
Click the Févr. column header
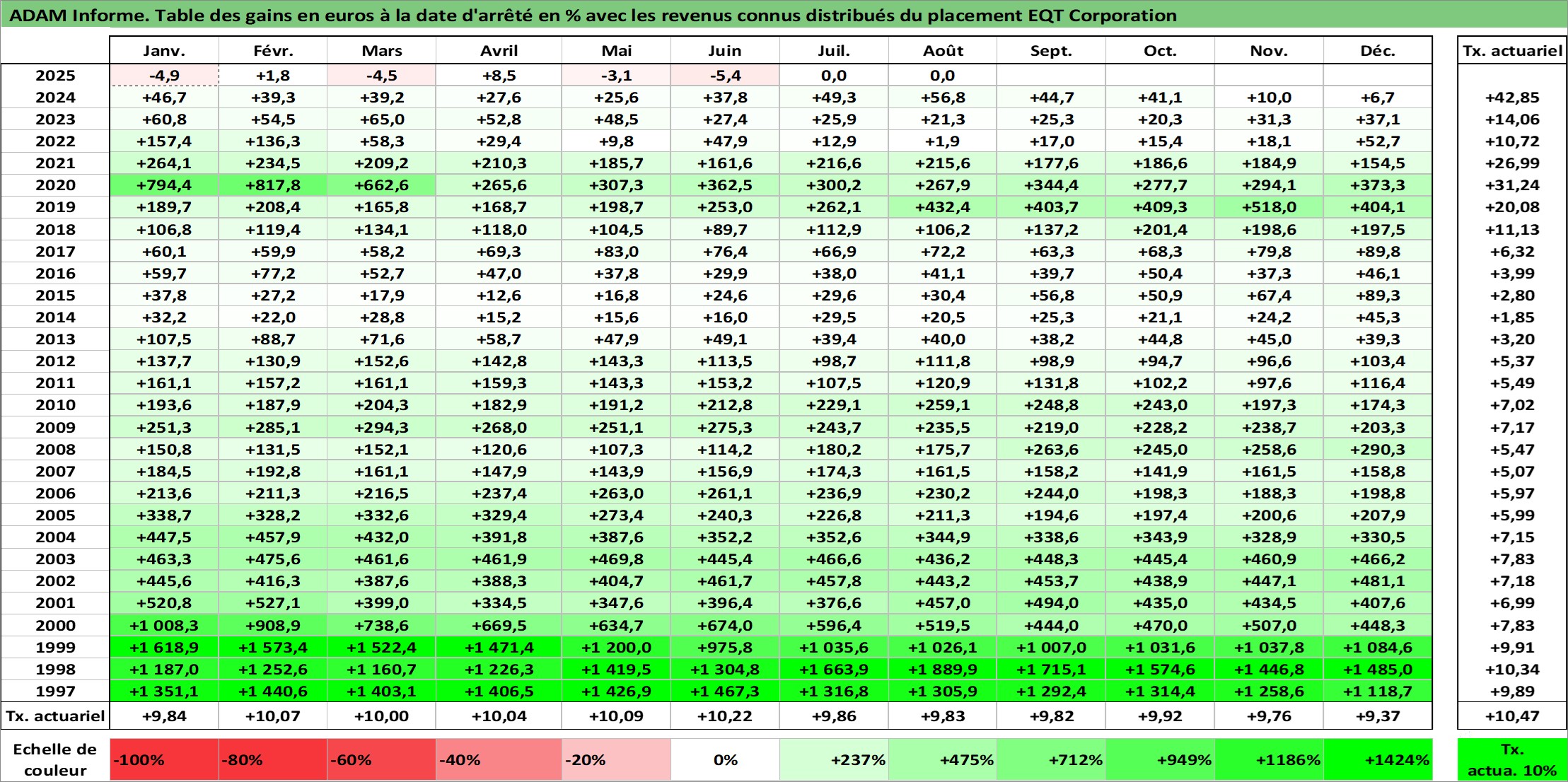[x=273, y=51]
